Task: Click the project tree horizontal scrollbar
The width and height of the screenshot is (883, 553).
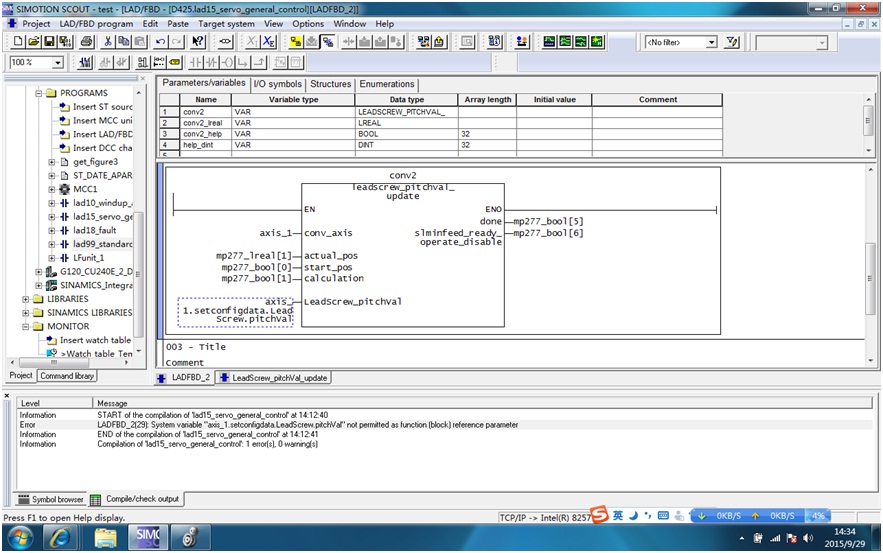Action: (x=53, y=363)
